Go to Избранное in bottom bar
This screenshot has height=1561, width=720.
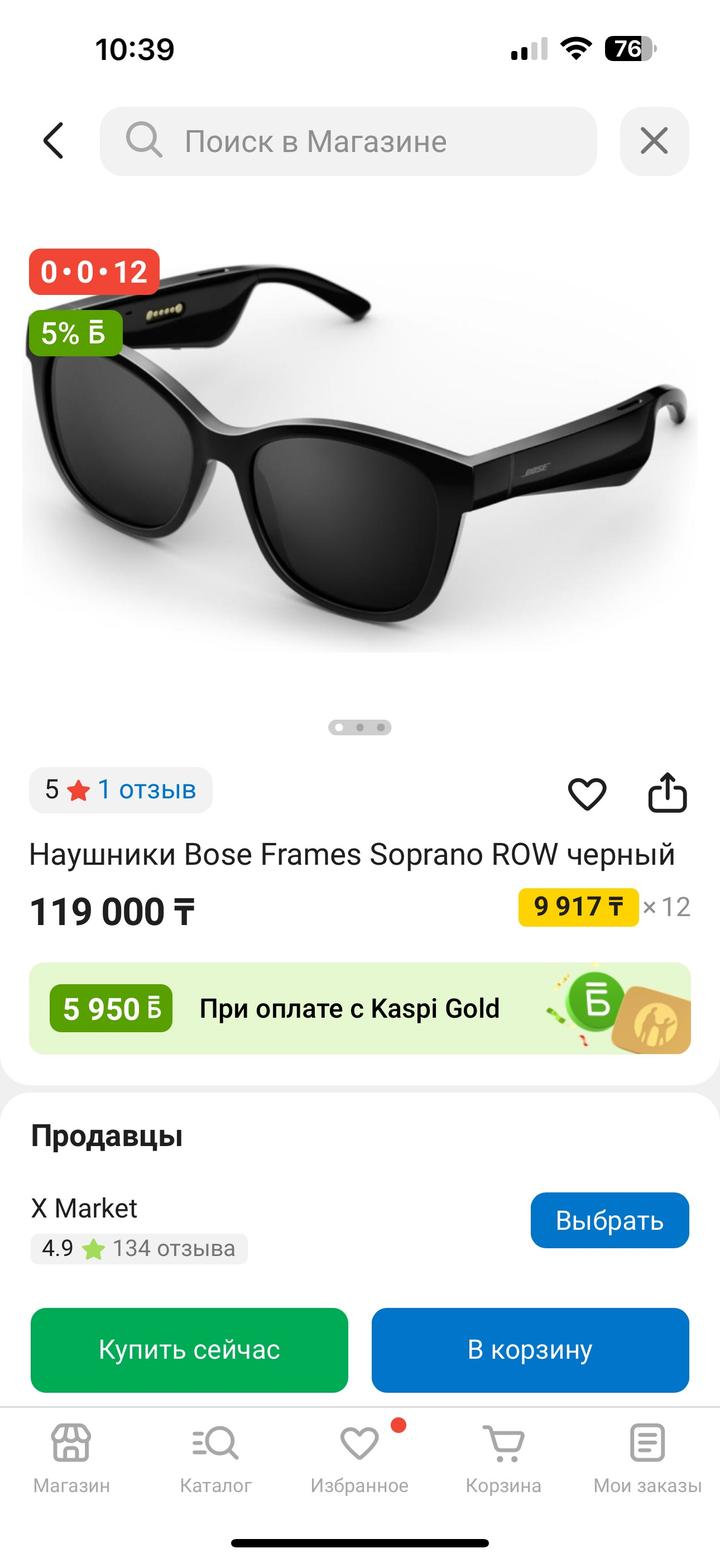[359, 1459]
